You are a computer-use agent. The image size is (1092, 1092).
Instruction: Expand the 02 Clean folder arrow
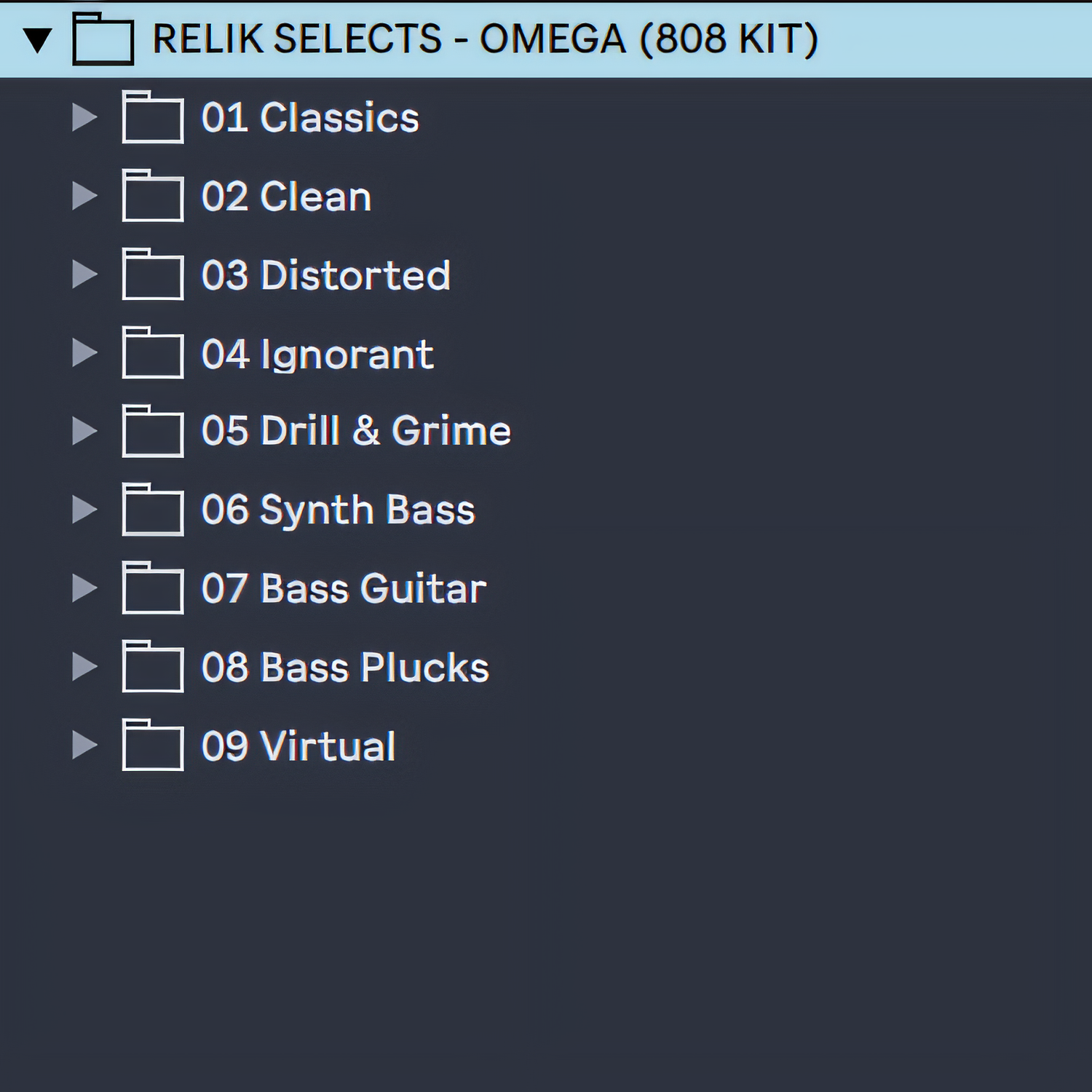[84, 196]
